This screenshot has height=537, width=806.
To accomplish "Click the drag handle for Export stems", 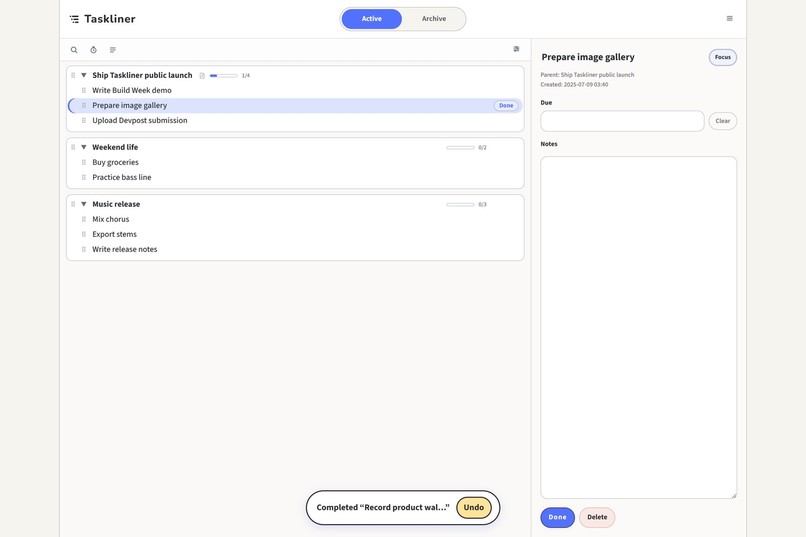I will coord(84,234).
